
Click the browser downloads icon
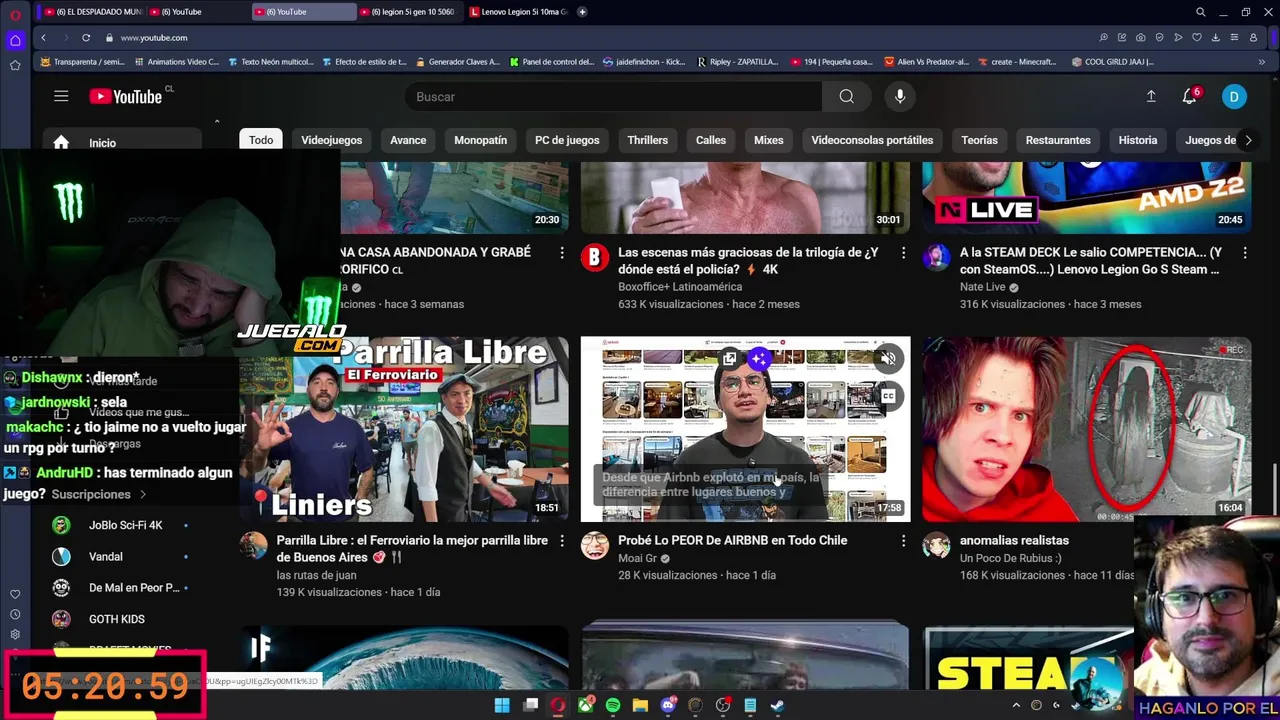point(1215,37)
